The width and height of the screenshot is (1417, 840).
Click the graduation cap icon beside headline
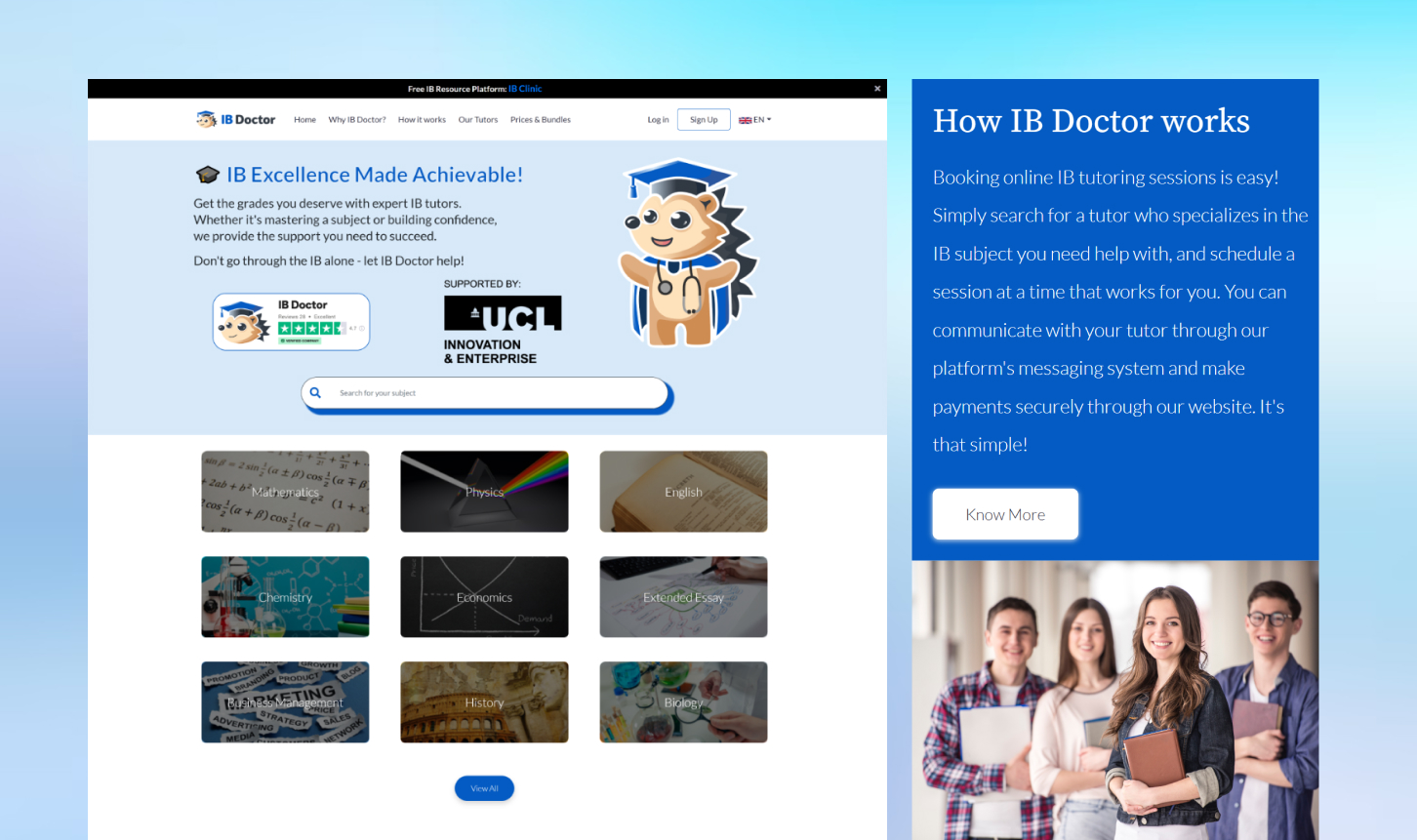pos(208,175)
